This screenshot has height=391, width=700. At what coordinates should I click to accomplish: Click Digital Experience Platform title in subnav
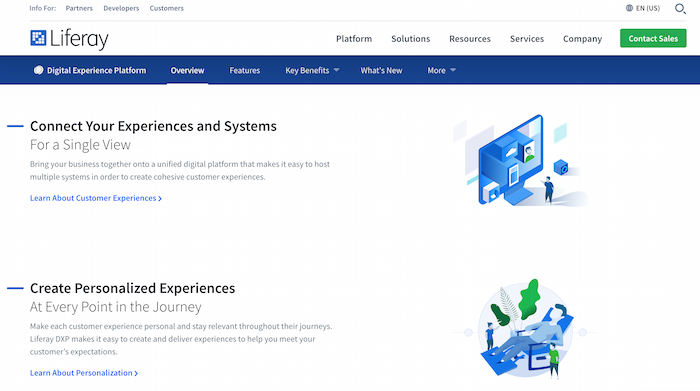pos(96,71)
